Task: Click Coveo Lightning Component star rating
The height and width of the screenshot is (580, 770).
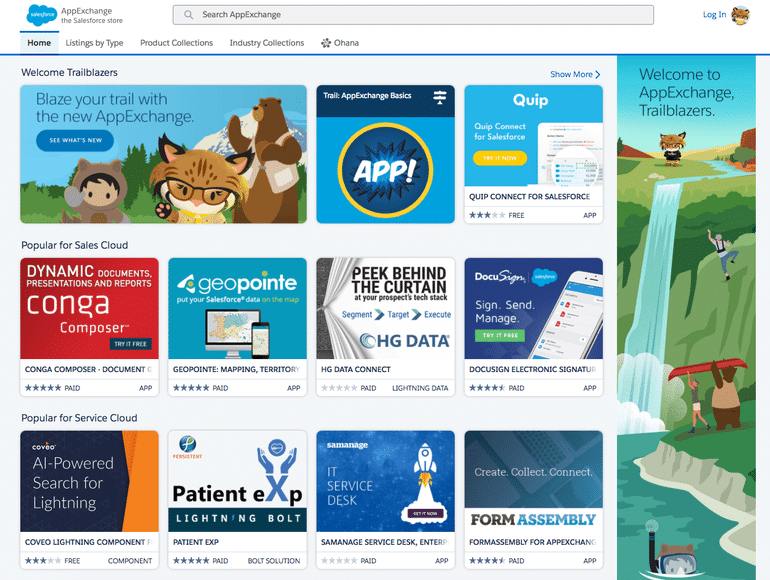Action: [x=43, y=561]
